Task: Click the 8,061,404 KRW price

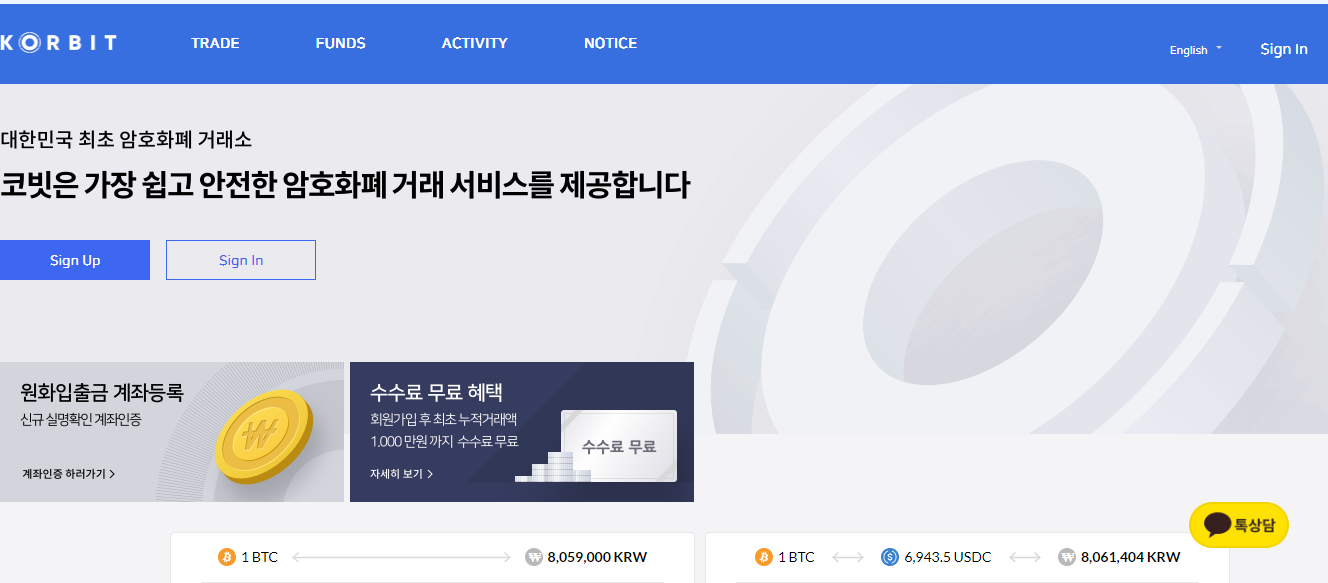Action: (x=1130, y=557)
